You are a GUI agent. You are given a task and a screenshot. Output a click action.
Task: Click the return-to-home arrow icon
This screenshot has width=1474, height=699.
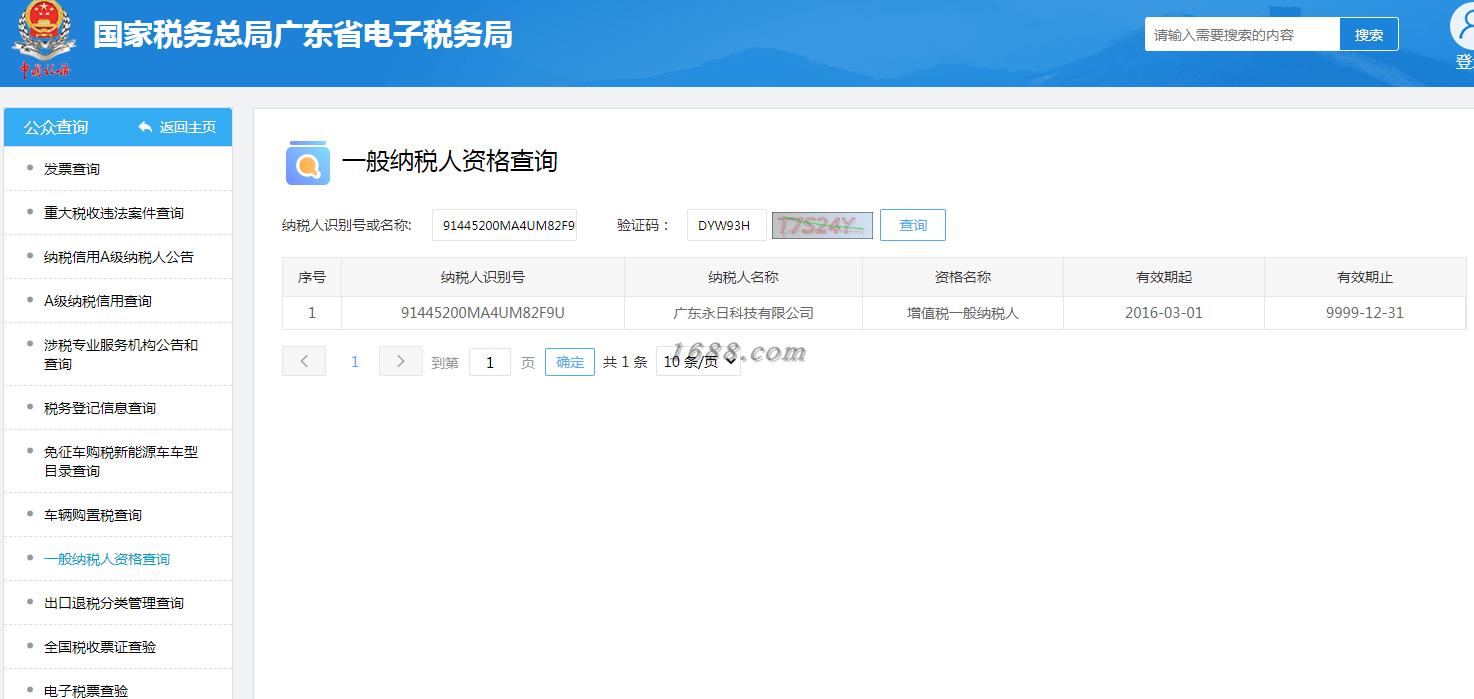coord(145,127)
